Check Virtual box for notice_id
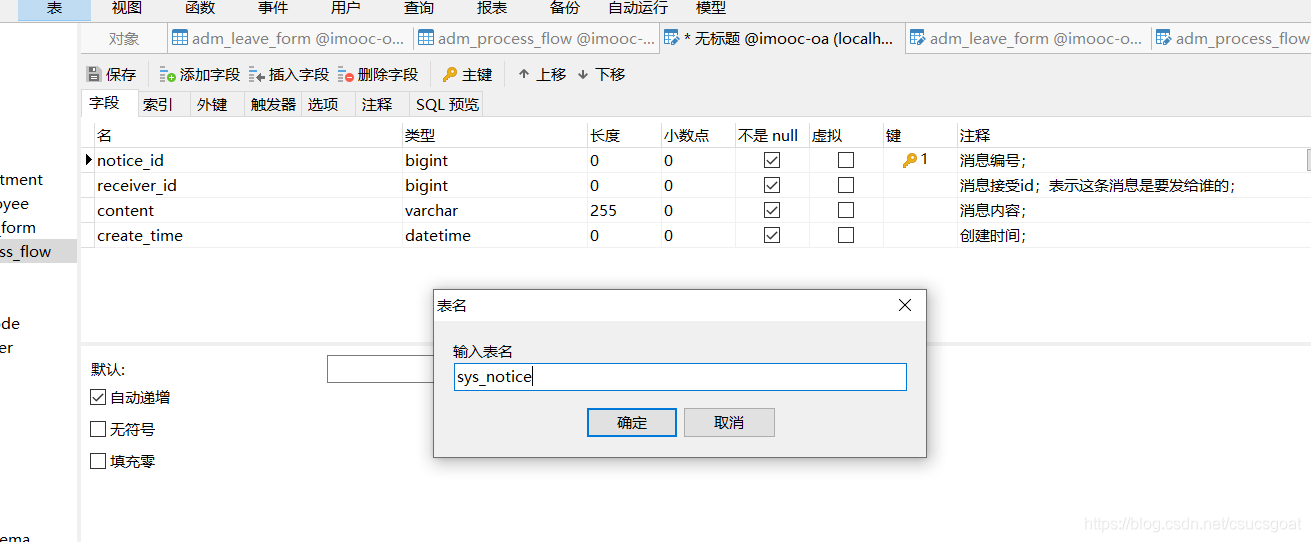 tap(846, 160)
